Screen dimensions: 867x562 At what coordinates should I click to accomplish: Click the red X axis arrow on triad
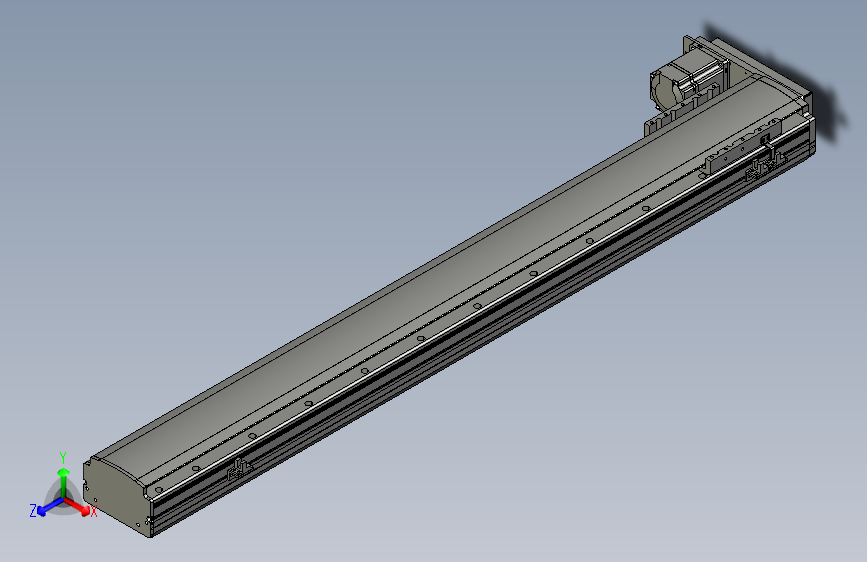point(78,507)
